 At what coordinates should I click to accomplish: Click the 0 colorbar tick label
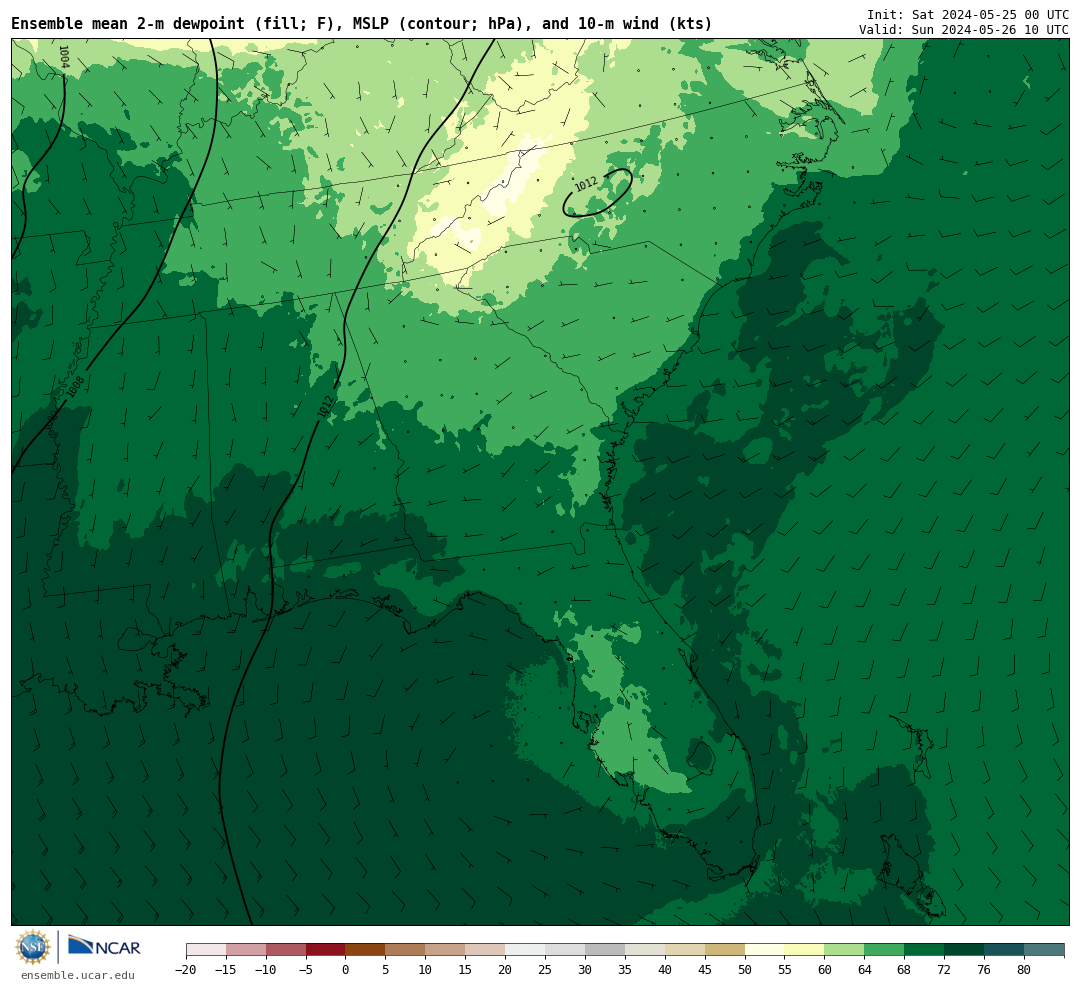pyautogui.click(x=346, y=969)
